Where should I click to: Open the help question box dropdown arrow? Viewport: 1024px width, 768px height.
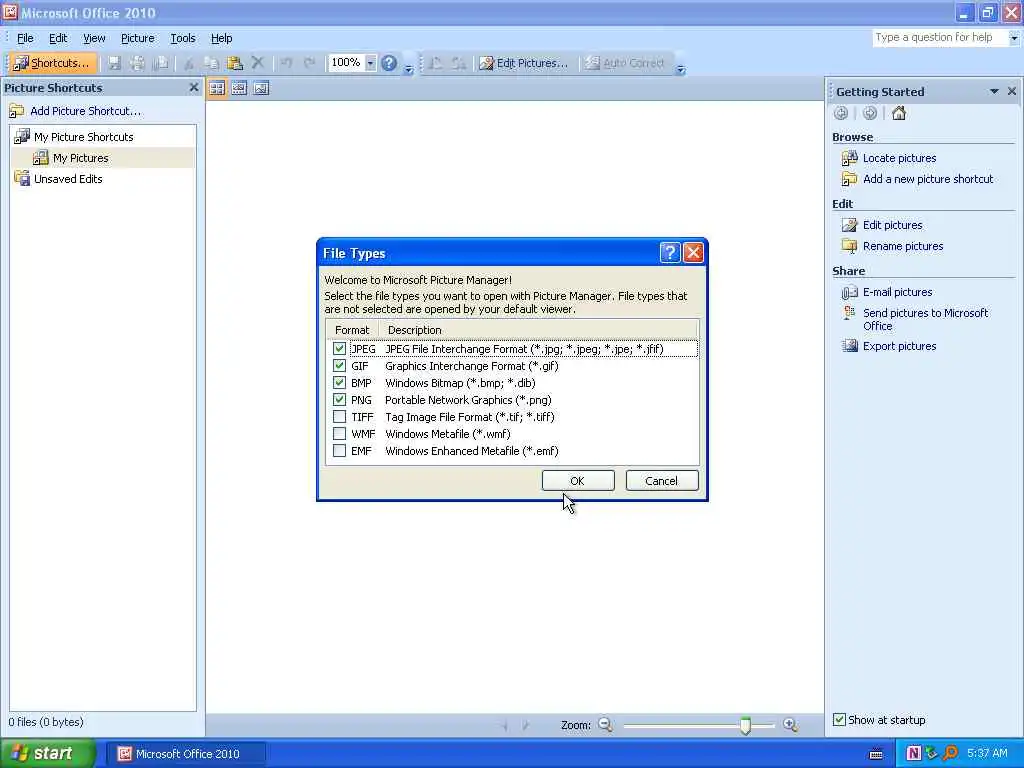(x=1014, y=38)
